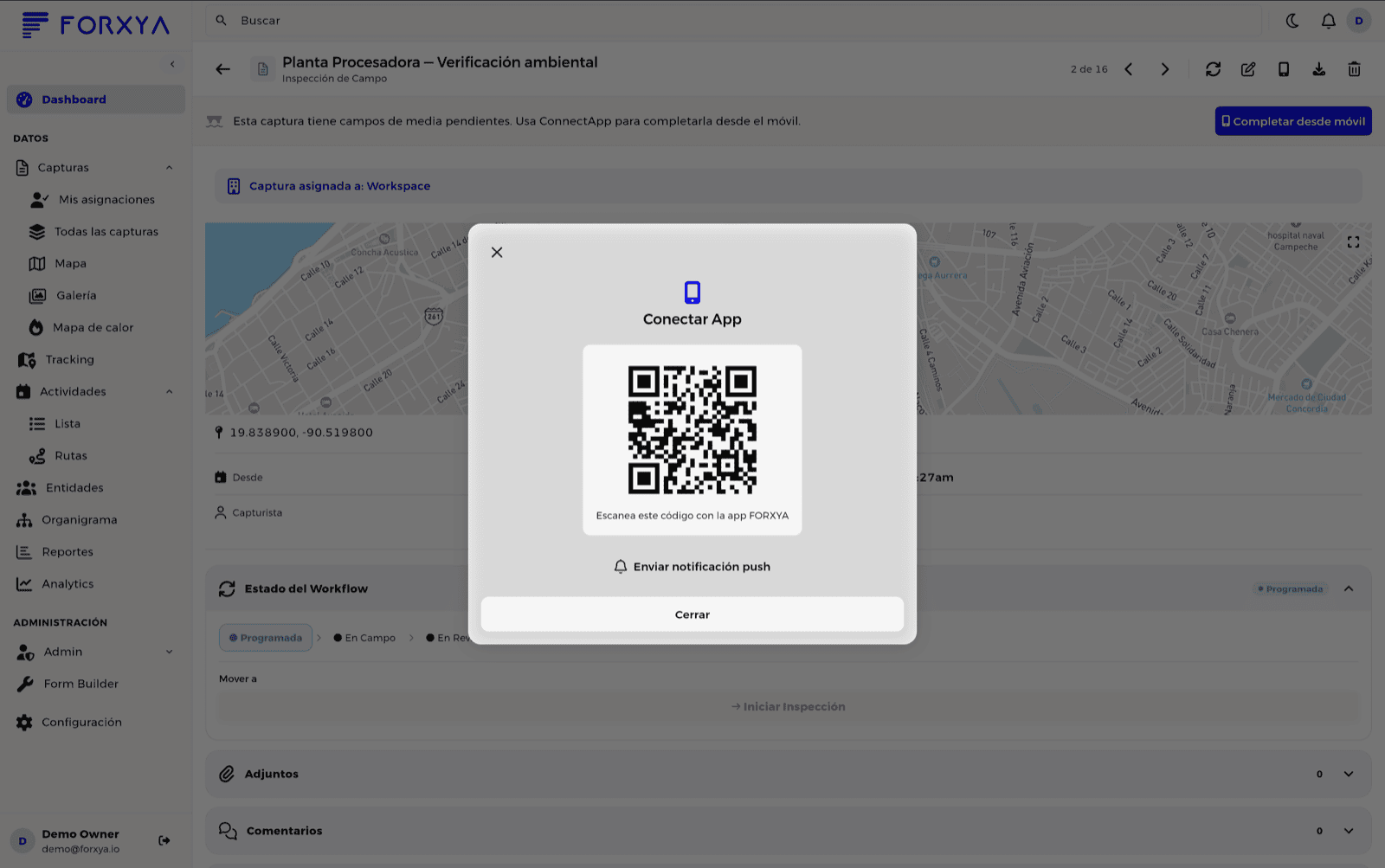Click the edit capture pencil icon

tap(1248, 69)
